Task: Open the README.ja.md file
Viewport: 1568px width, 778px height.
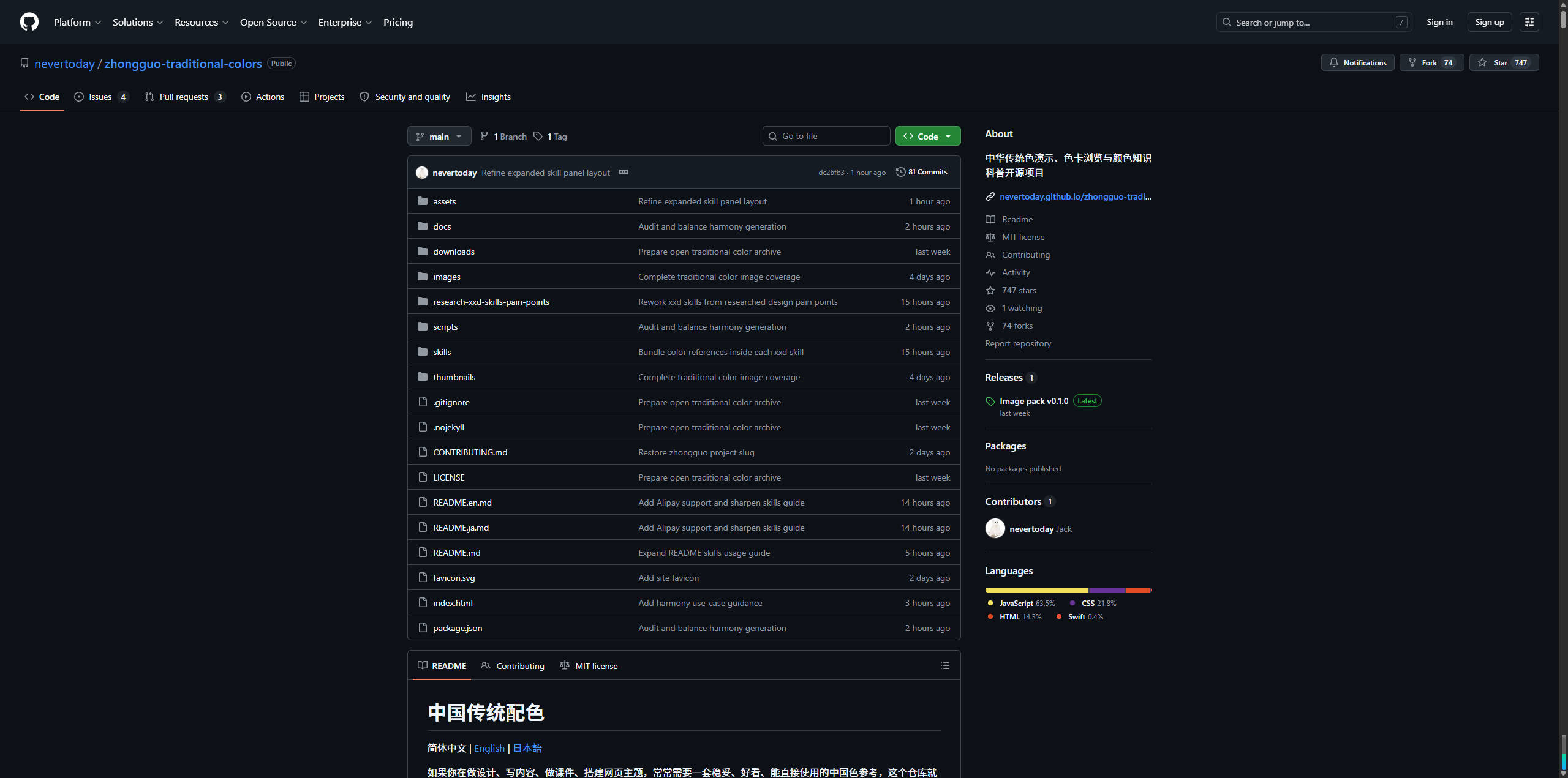Action: [x=461, y=527]
